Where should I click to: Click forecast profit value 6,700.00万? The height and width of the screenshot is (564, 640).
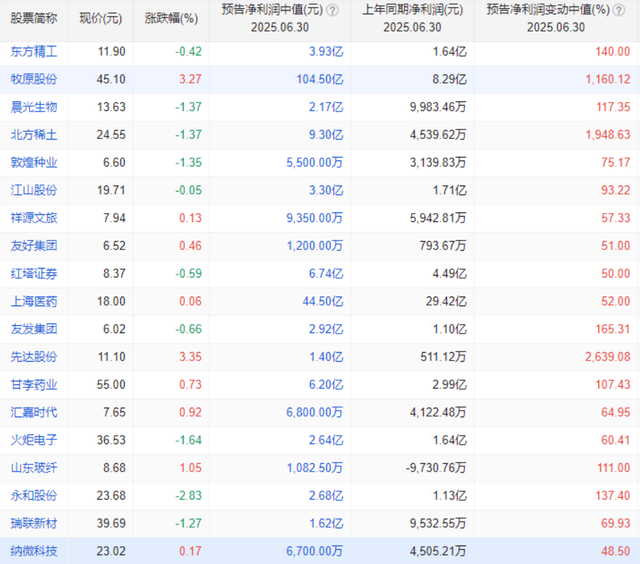point(315,551)
